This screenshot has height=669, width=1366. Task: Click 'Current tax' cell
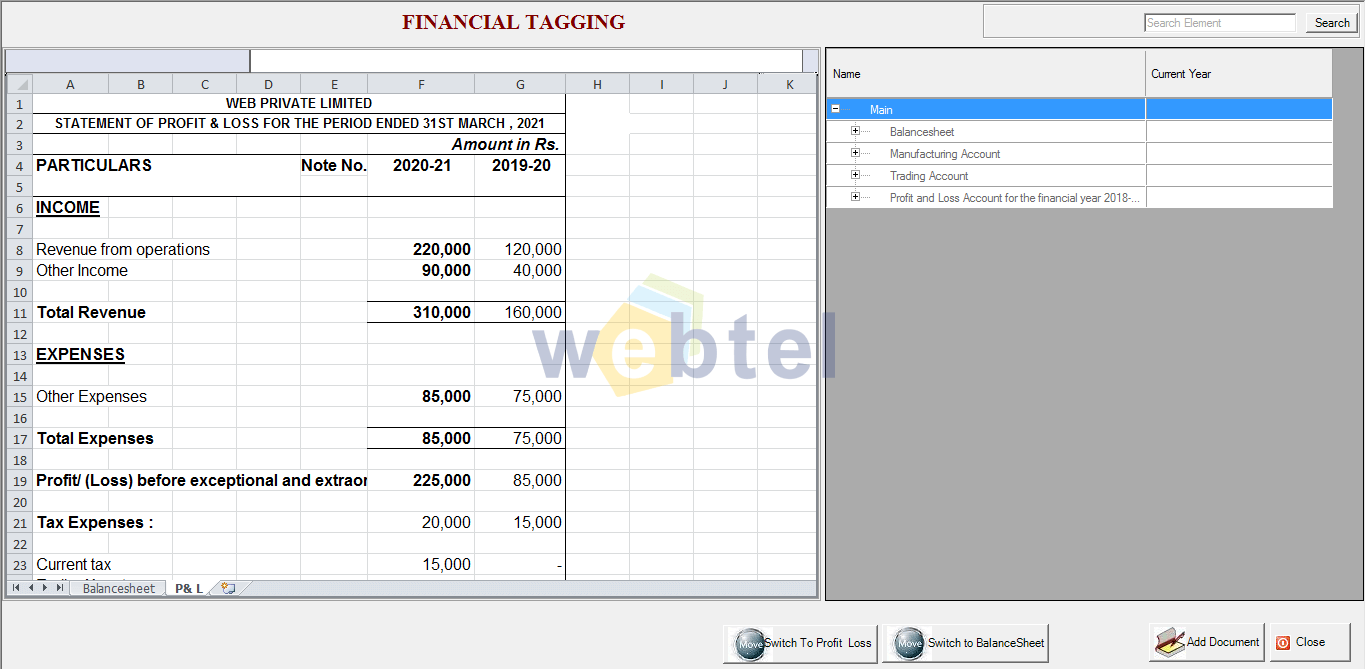[x=74, y=564]
